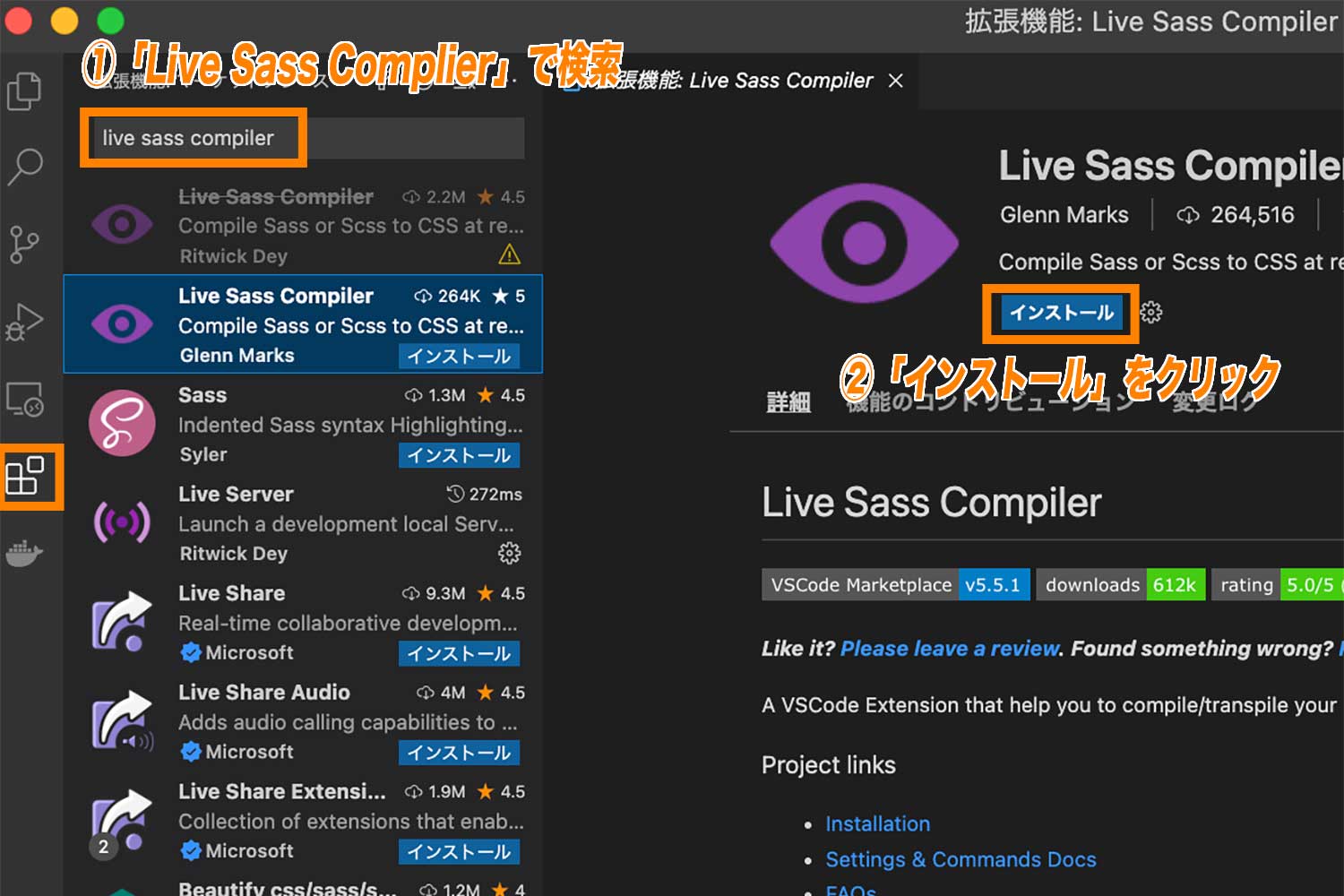Select deprecated Live Sass Compiler by Ritwick Dey
Screen dimensions: 1344x896
coord(303,225)
